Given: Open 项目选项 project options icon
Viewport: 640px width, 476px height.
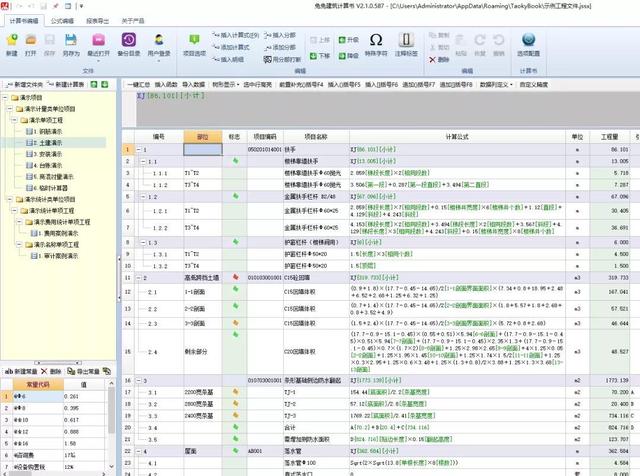Looking at the screenshot, I should (x=194, y=40).
